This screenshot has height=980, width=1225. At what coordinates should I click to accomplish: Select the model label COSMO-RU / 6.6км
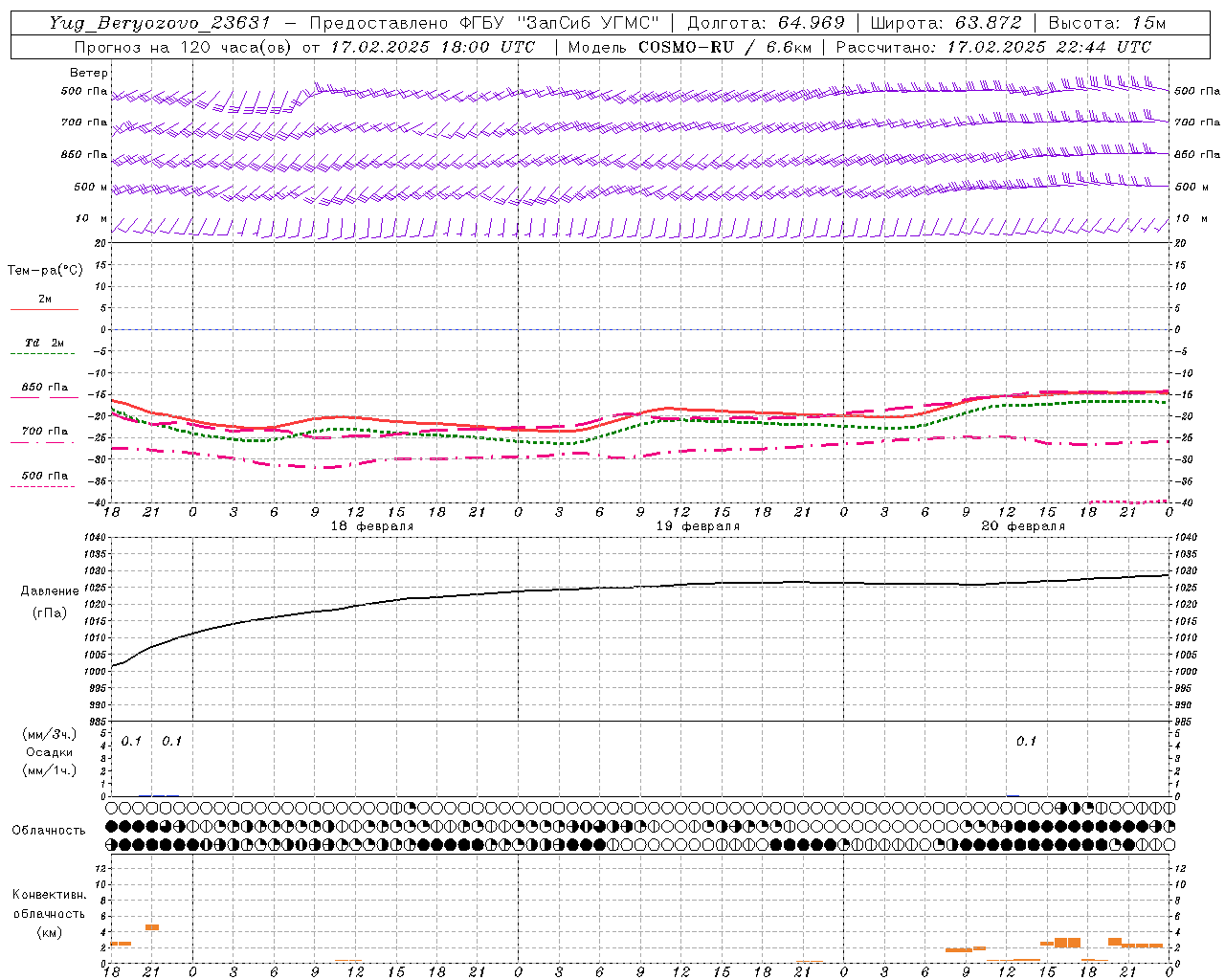724,47
